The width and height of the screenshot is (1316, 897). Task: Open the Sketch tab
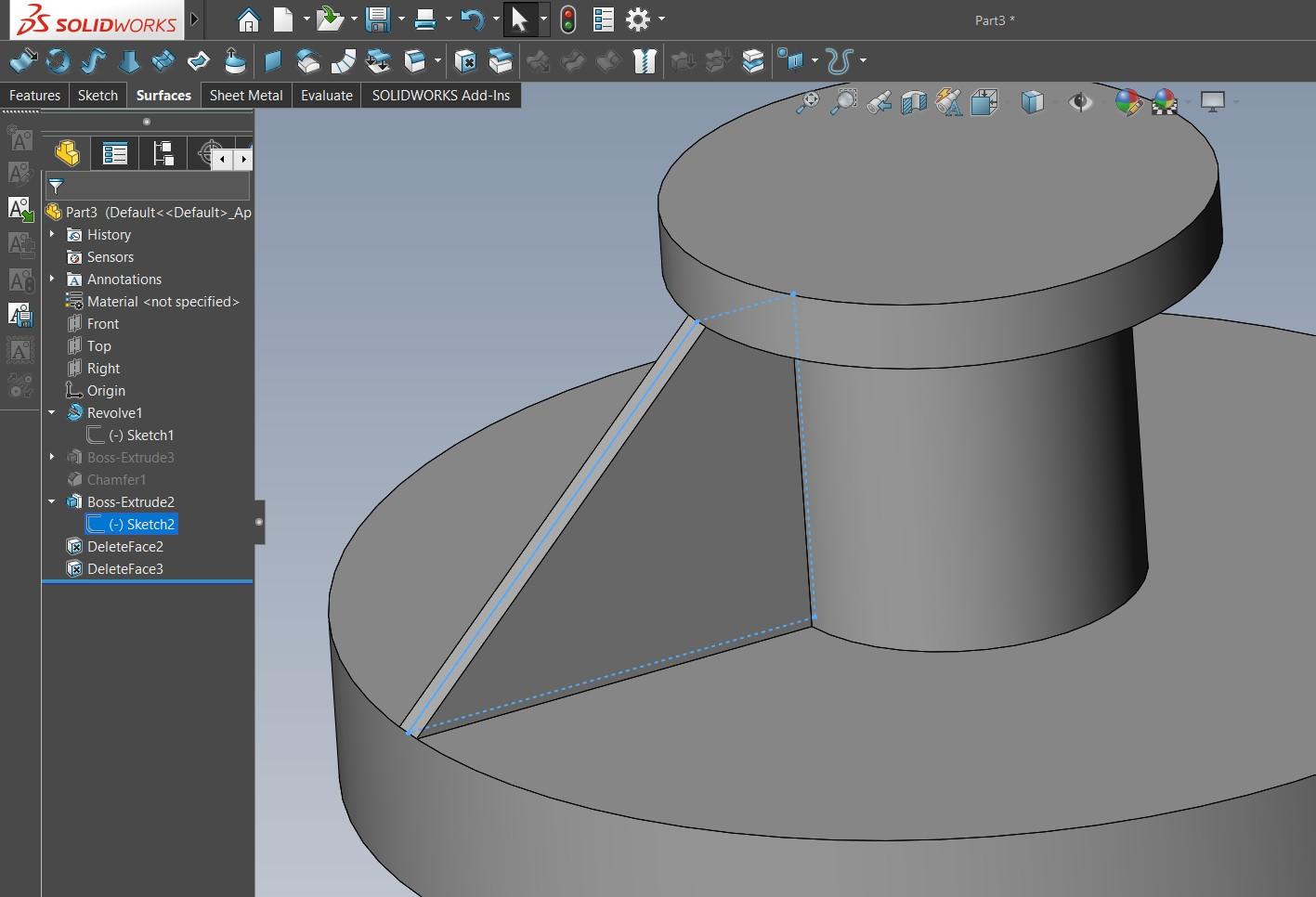98,96
